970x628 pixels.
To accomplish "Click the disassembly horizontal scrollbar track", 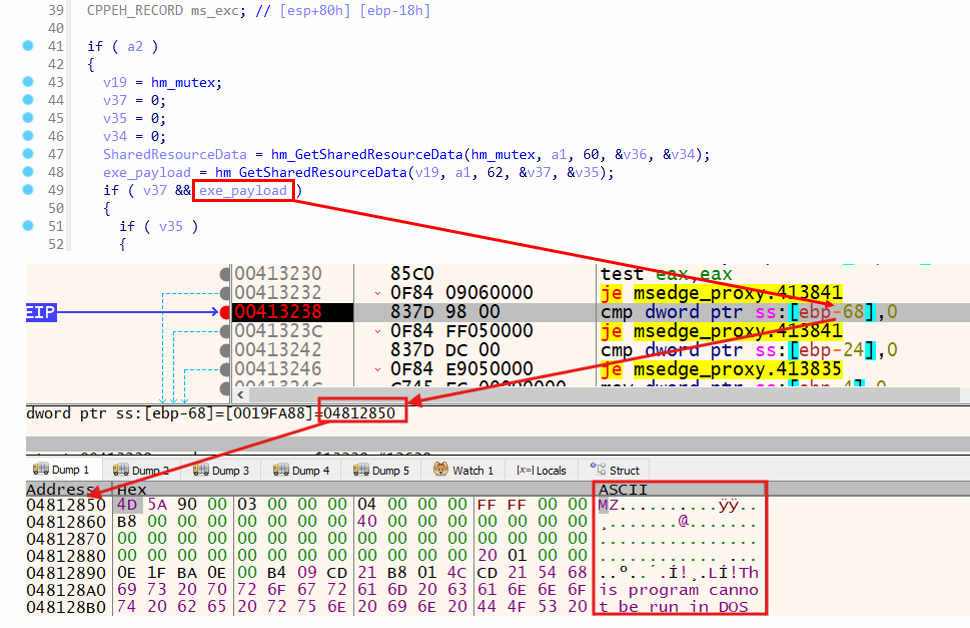I will pos(604,395).
